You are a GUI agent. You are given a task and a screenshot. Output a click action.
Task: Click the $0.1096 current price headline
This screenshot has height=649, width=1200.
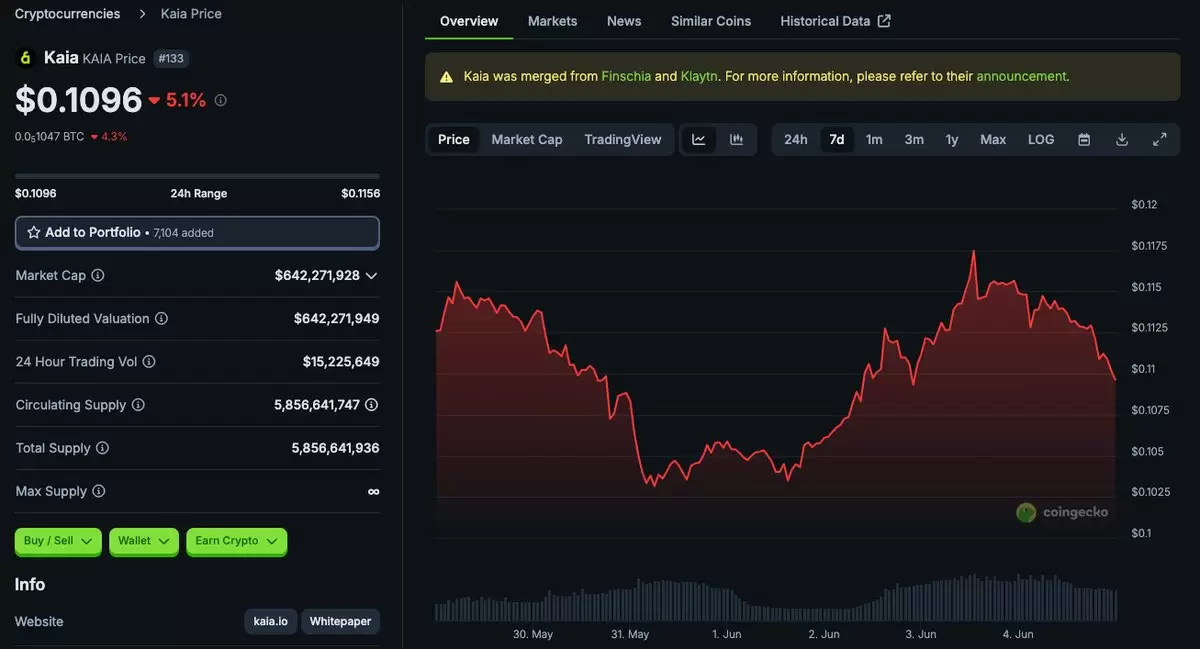[x=79, y=100]
